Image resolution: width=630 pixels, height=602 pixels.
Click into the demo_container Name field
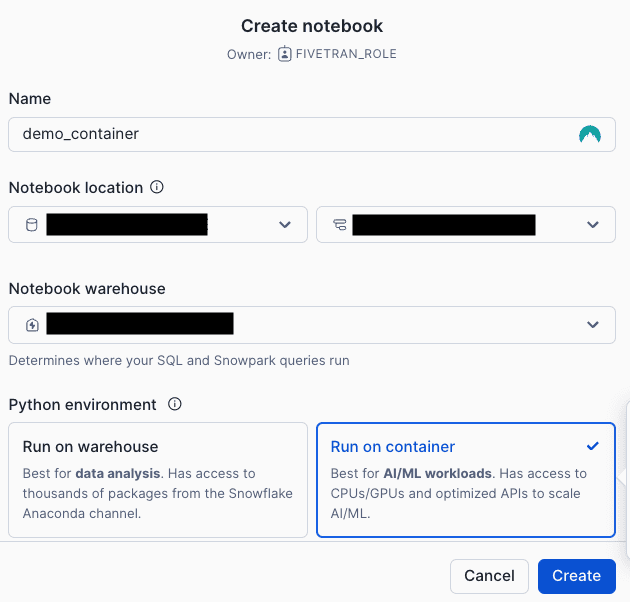coord(290,134)
